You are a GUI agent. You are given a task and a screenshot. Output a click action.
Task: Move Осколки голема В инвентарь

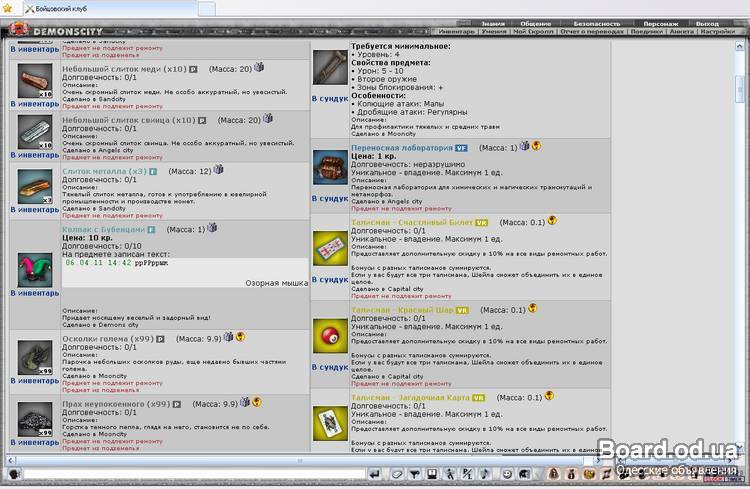coord(35,381)
